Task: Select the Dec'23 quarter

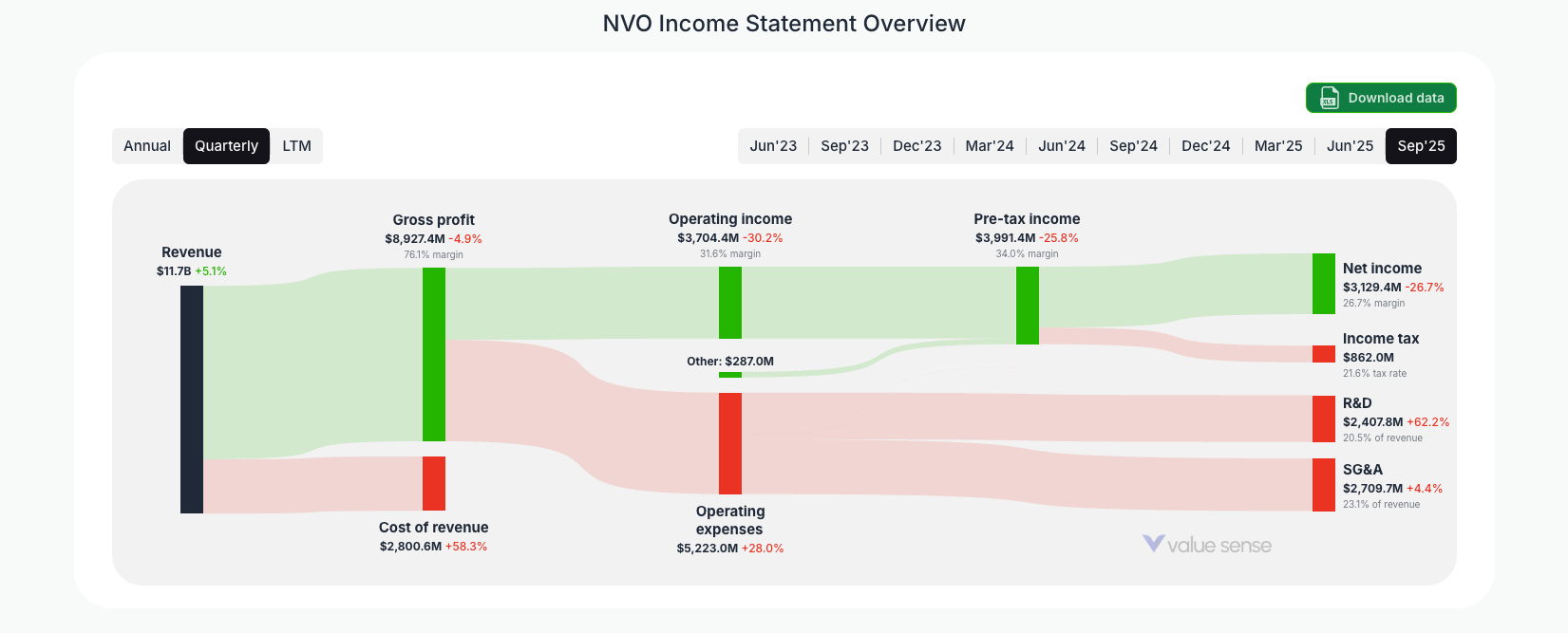Action: [916, 146]
